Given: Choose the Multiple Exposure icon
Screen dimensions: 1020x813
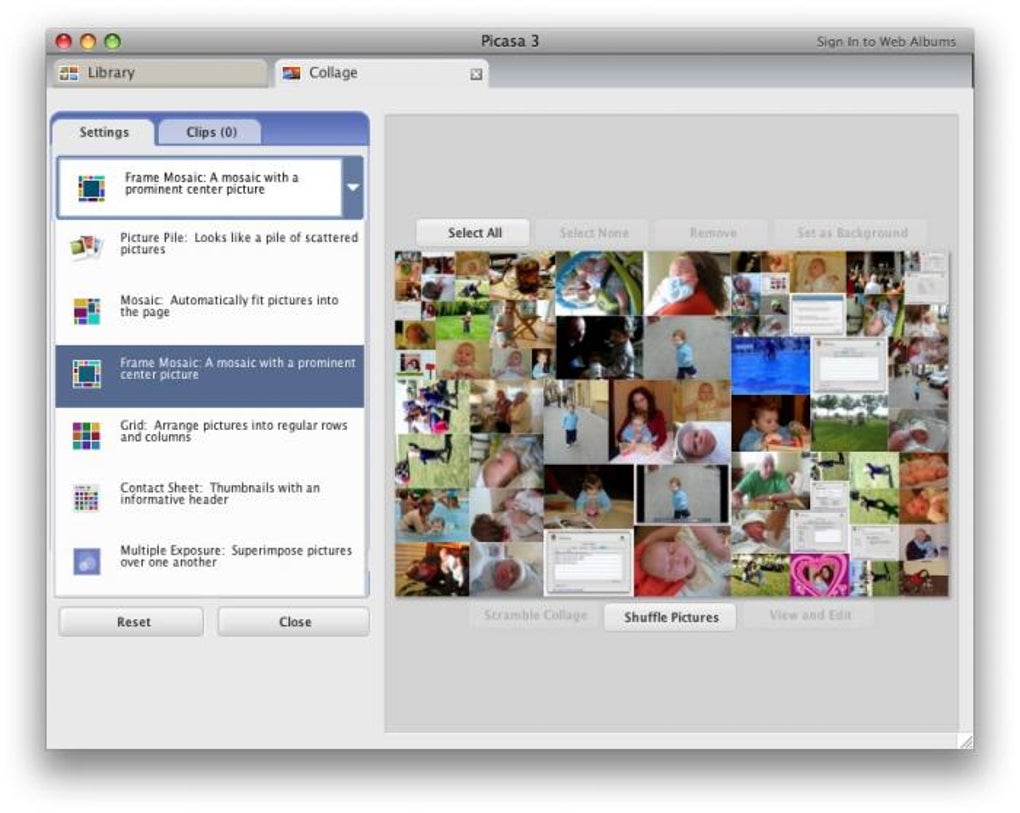Looking at the screenshot, I should [x=87, y=561].
